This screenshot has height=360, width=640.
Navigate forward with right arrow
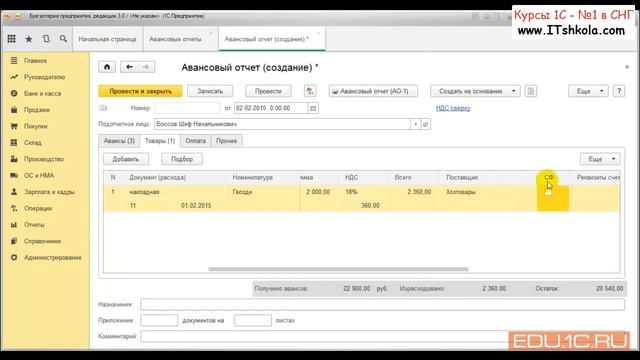click(146, 67)
